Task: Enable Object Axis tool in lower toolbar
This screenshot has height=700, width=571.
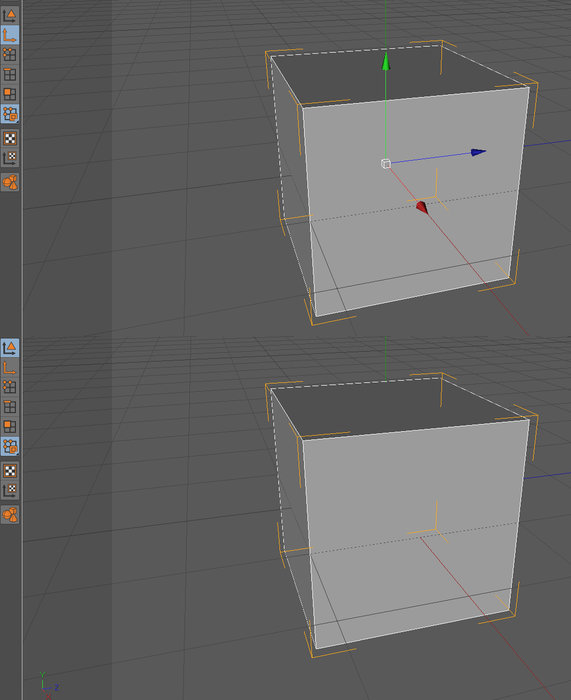Action: click(10, 367)
